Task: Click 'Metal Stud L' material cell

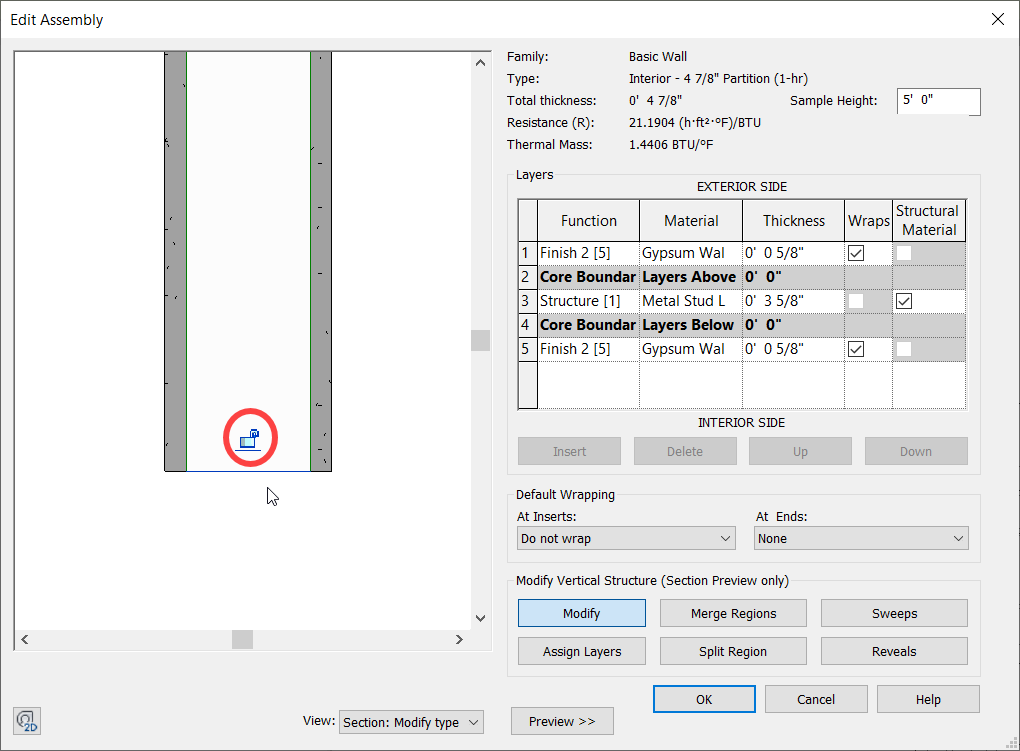Action: pyautogui.click(x=691, y=301)
